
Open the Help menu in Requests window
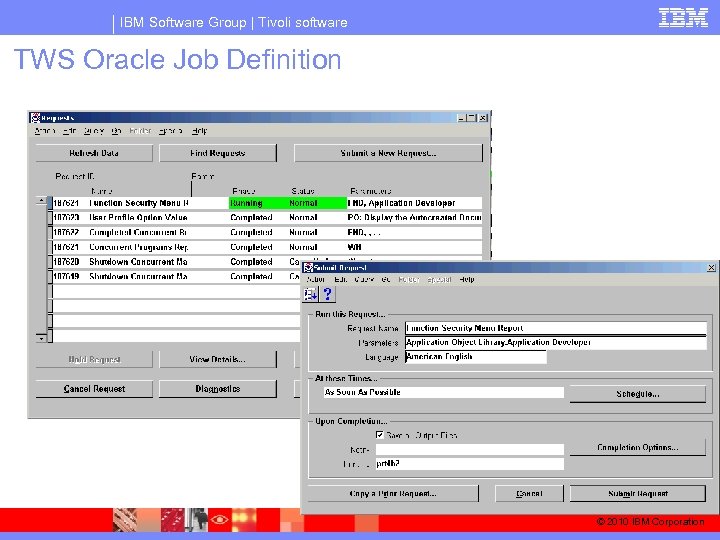[199, 131]
